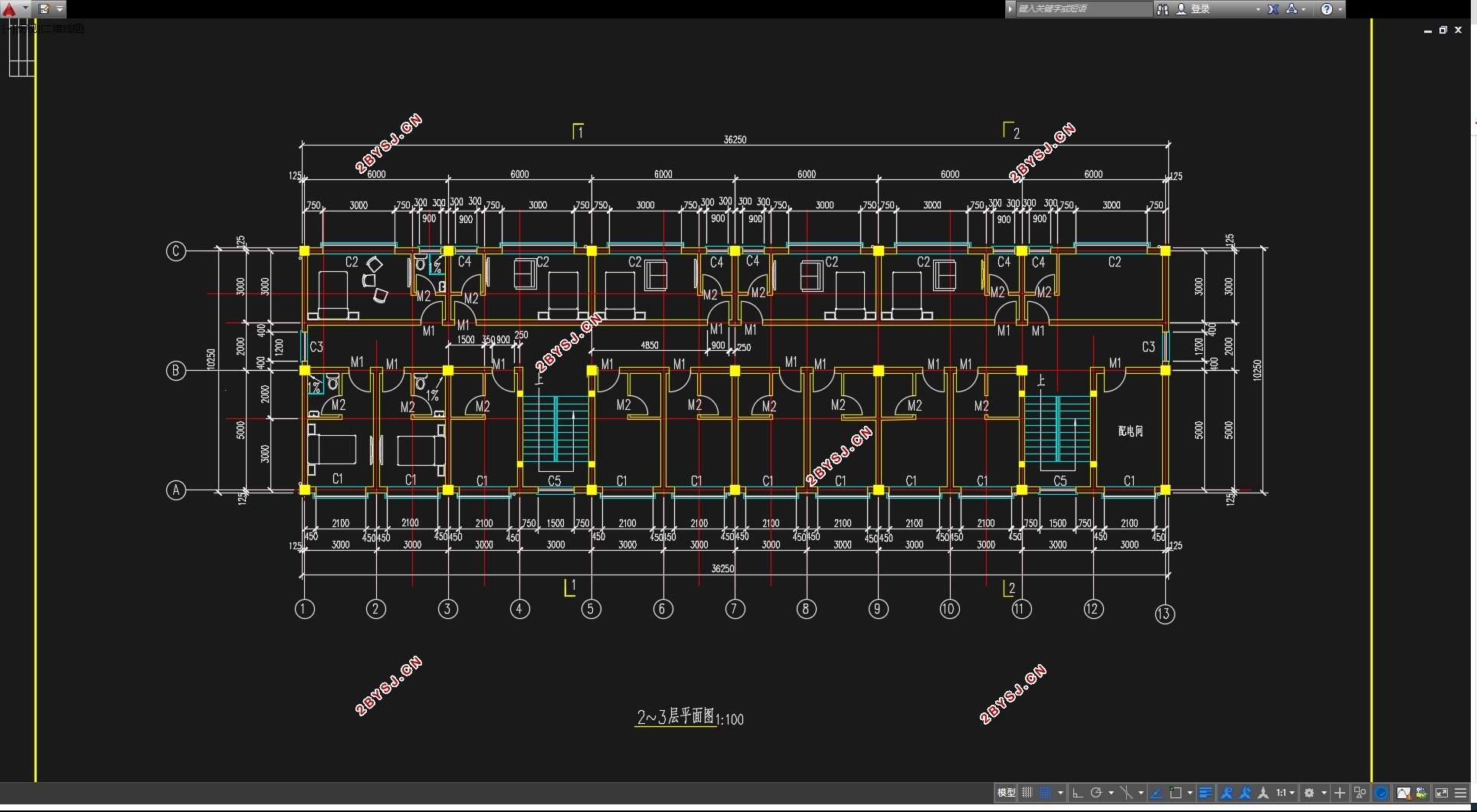Select axis bubble C on left

(x=175, y=251)
